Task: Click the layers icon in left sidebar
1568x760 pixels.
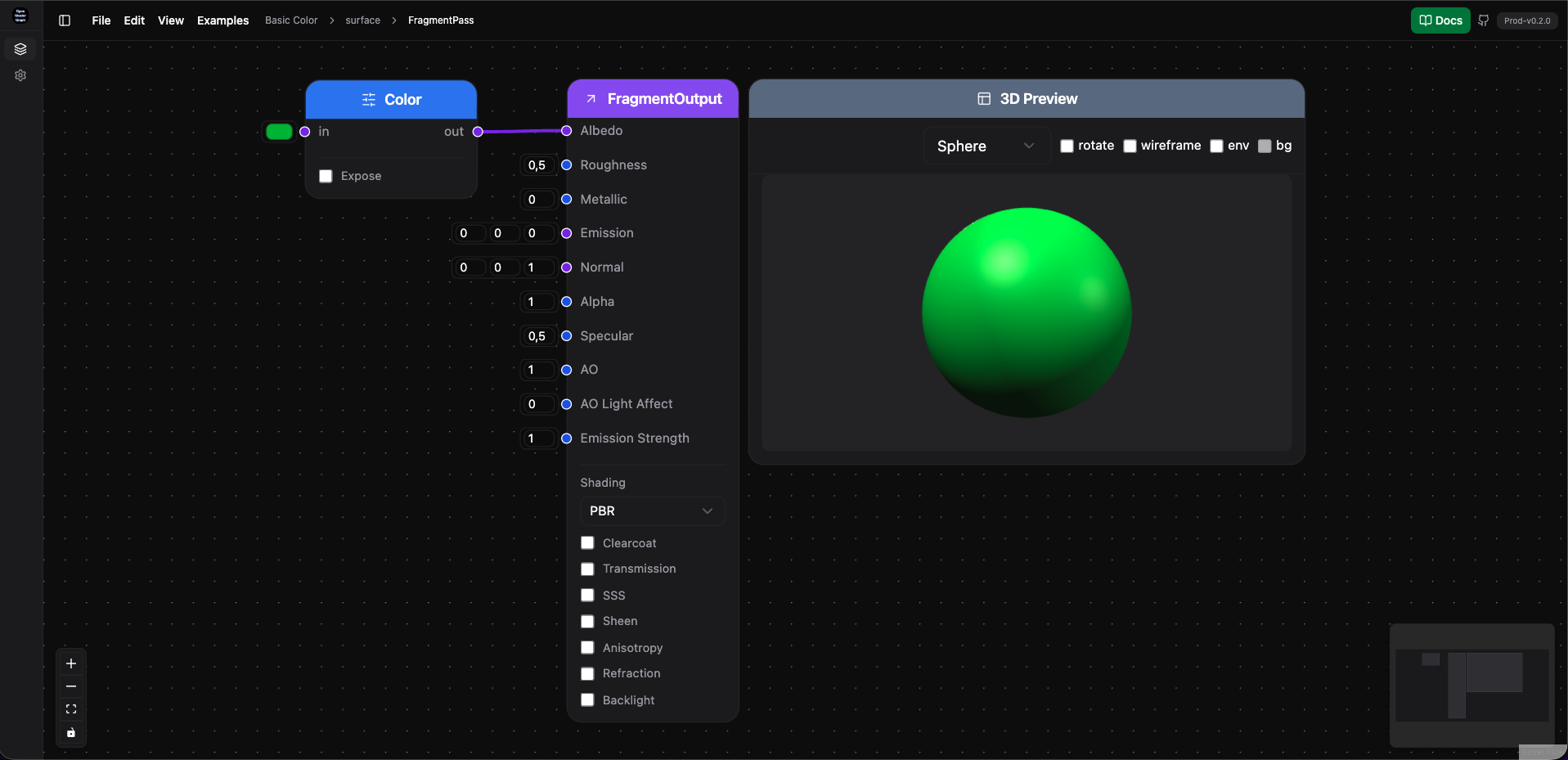Action: click(20, 49)
